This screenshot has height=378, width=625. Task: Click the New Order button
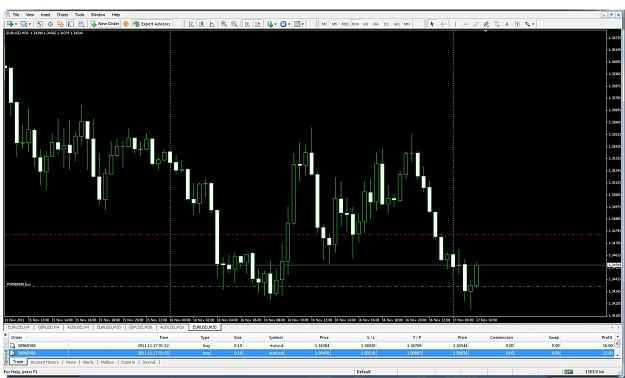tap(105, 24)
